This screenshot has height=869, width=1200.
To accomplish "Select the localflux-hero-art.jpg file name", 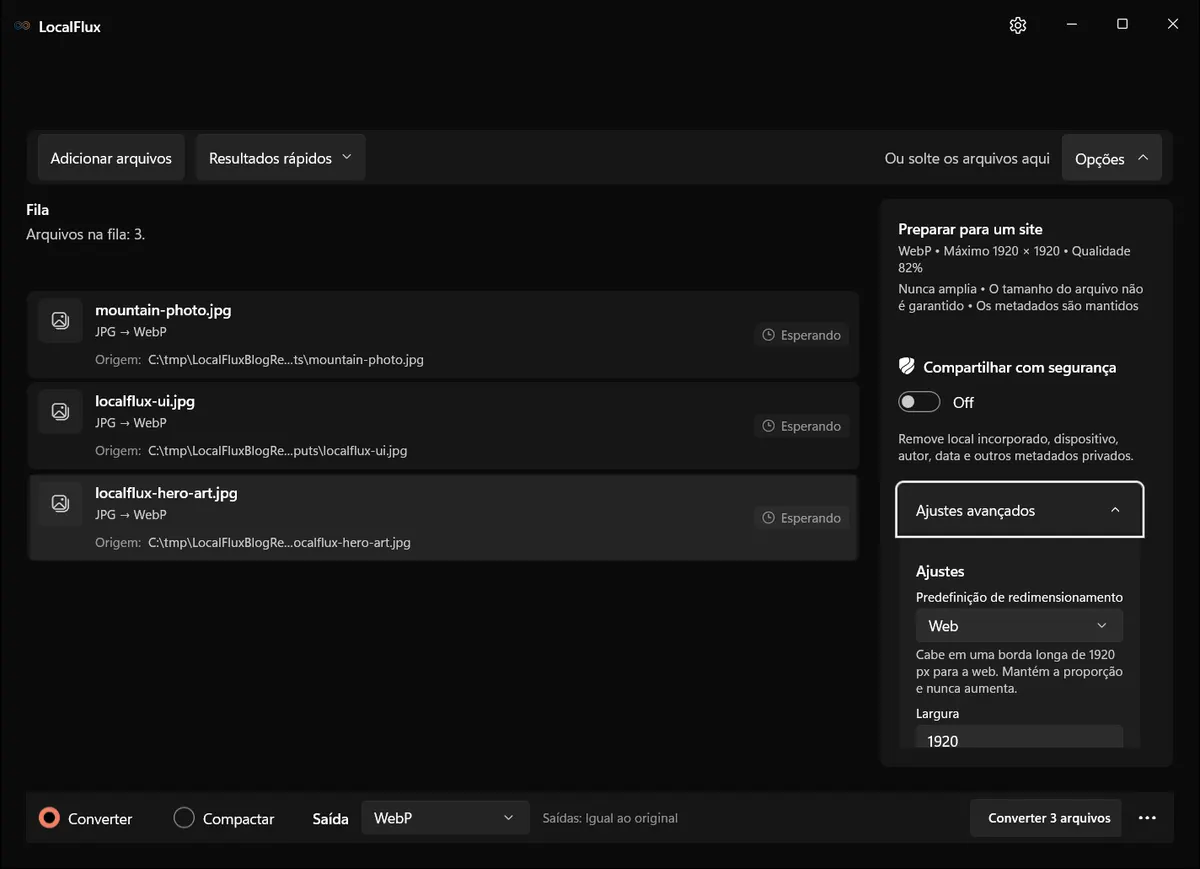I will pyautogui.click(x=166, y=493).
